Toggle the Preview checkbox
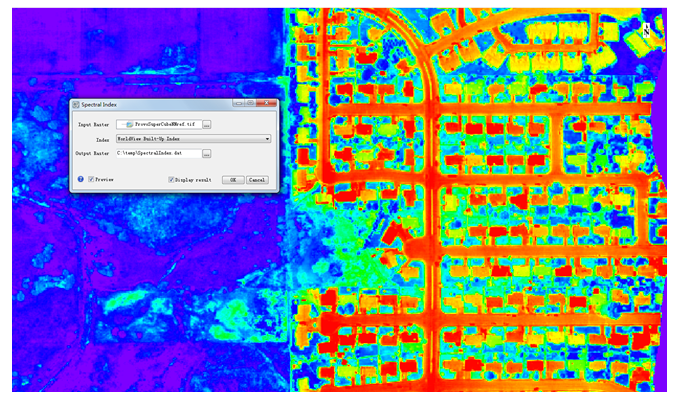684x399 pixels. 91,179
